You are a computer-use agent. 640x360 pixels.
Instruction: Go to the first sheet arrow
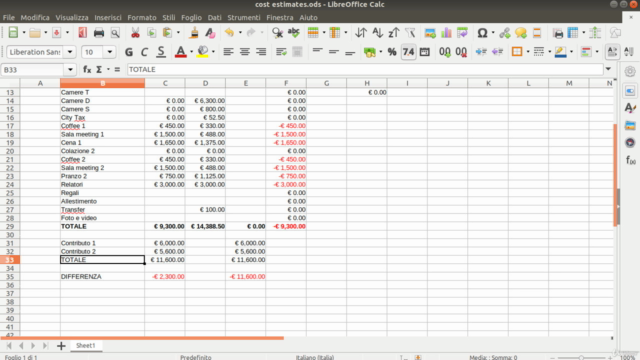[x=9, y=346]
